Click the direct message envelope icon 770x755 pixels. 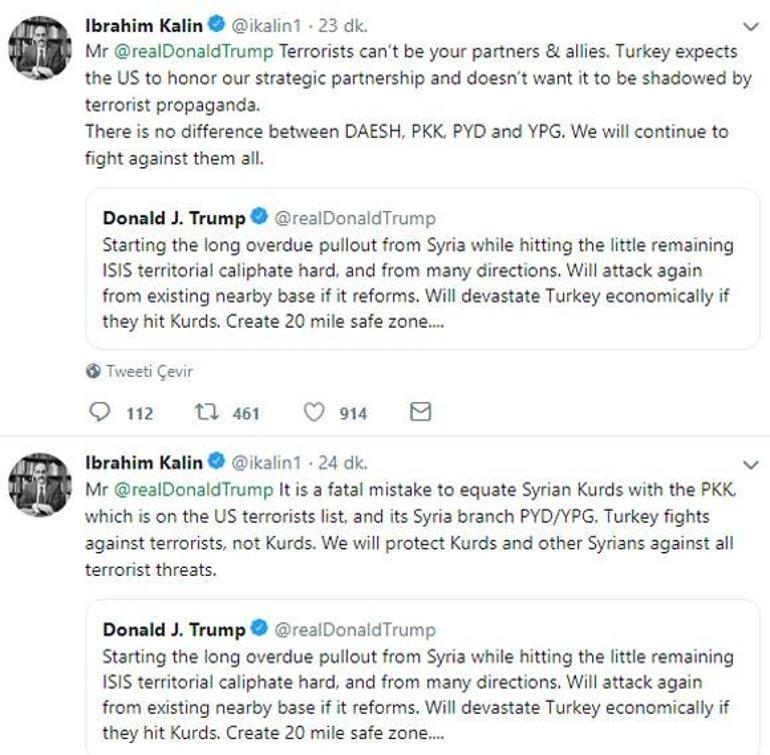click(x=420, y=412)
